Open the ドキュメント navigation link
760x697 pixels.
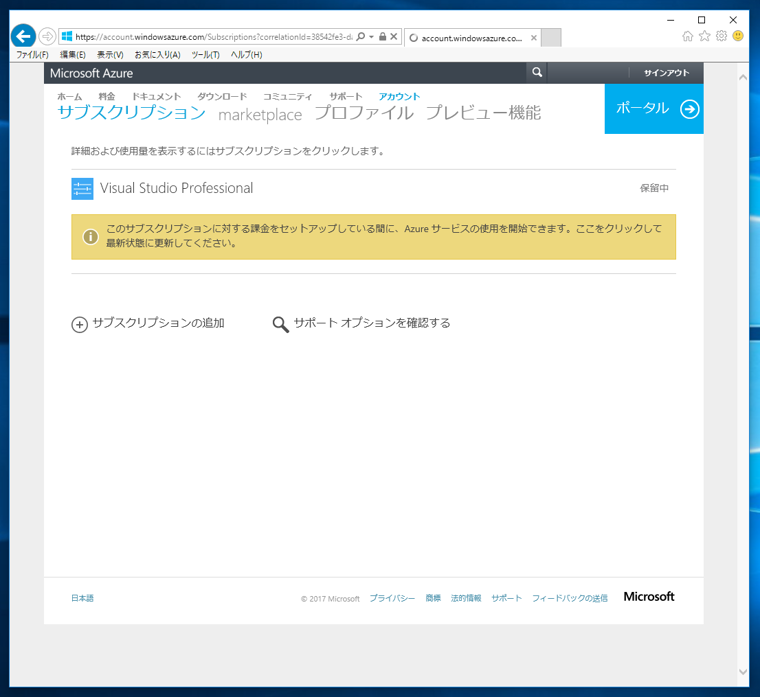156,96
